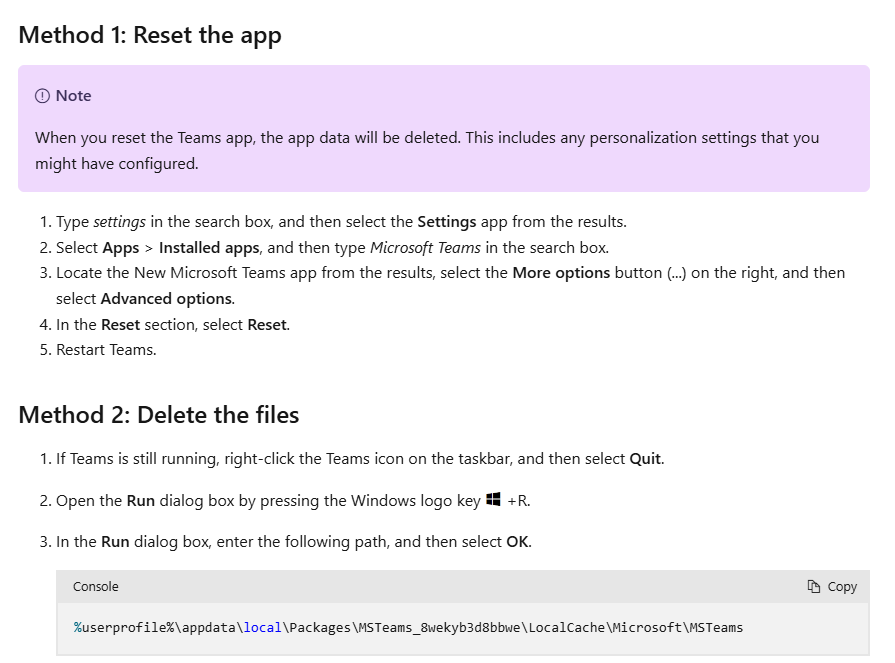Viewport: 895px width, 663px height.
Task: Click the bold 'Advanced options' text
Action: coord(166,299)
